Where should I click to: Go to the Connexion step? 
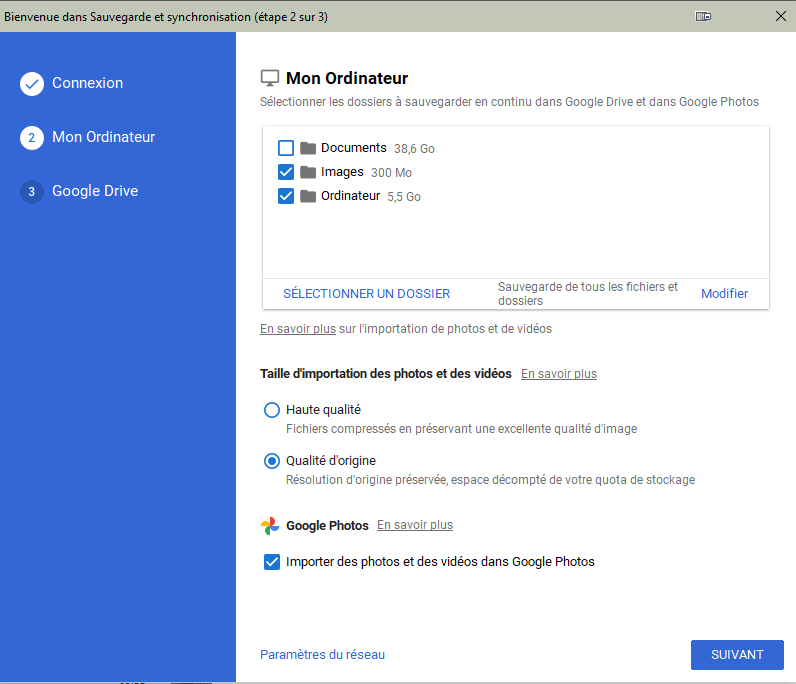(87, 83)
